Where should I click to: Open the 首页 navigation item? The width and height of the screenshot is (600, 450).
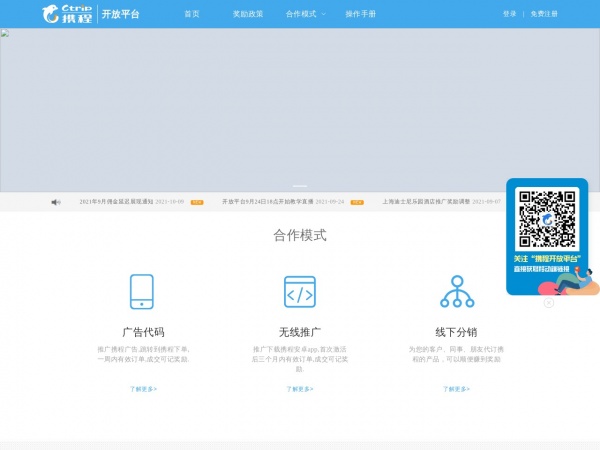point(192,14)
